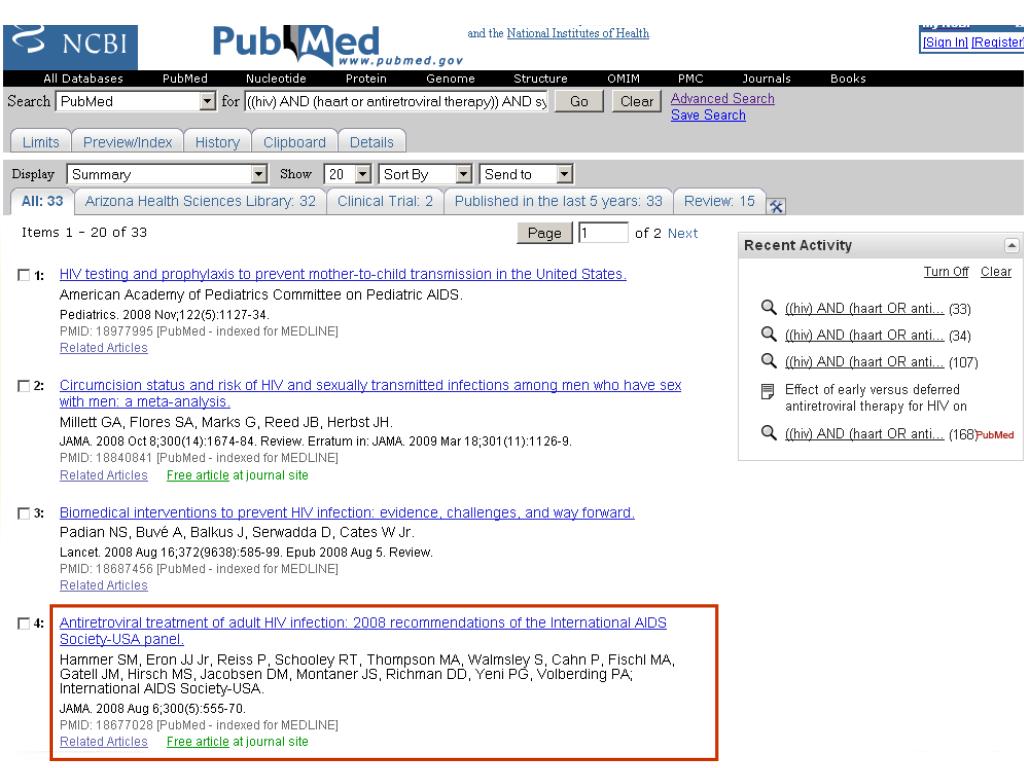The width and height of the screenshot is (1024, 768).
Task: Open recent search with 107 results
Action: coord(864,362)
